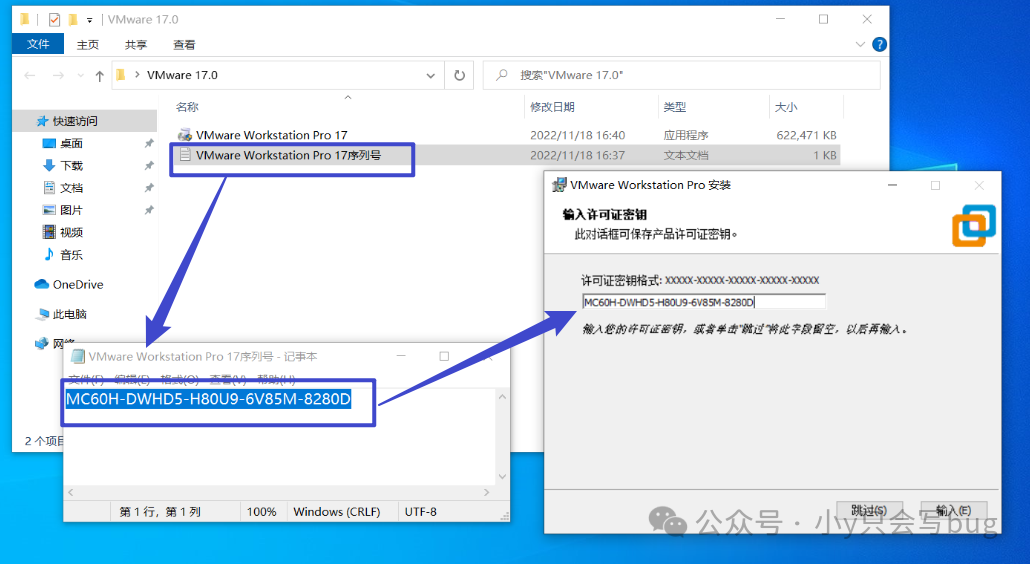The height and width of the screenshot is (564, 1030).
Task: Go up one folder level arrow
Action: point(99,76)
